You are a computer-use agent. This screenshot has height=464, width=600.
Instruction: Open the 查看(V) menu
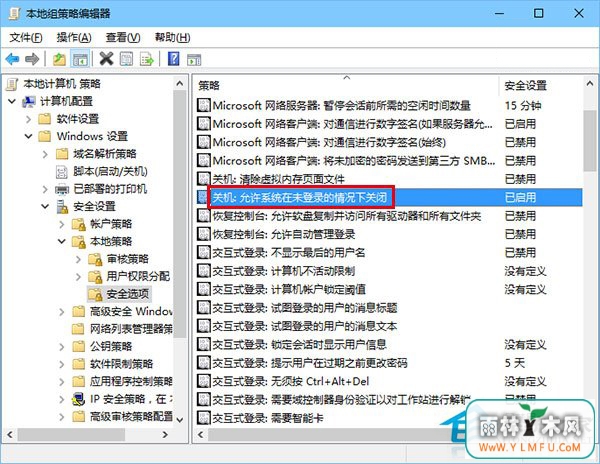(x=123, y=37)
